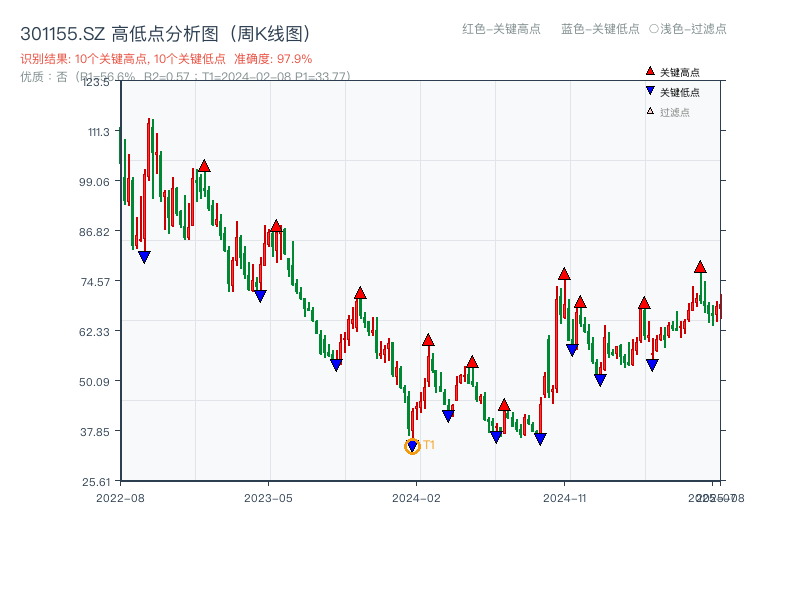
Task: Click the T1 label beside the orange marker
Action: 428,443
